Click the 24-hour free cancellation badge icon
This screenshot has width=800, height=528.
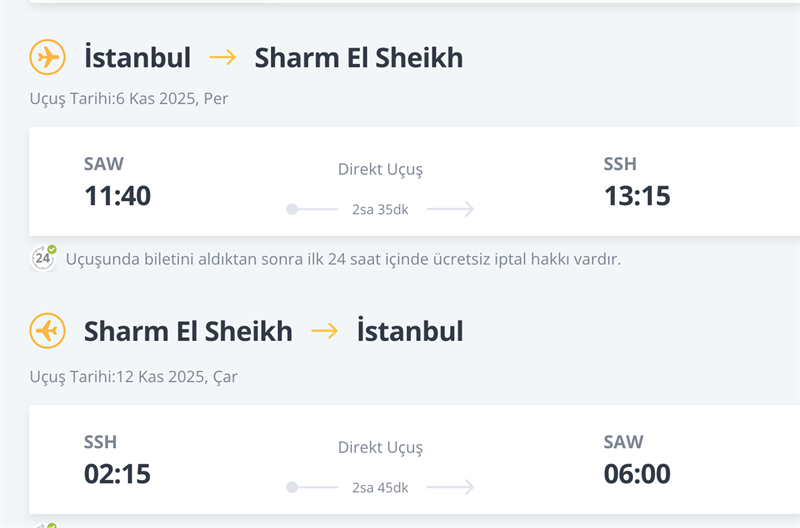pyautogui.click(x=43, y=258)
